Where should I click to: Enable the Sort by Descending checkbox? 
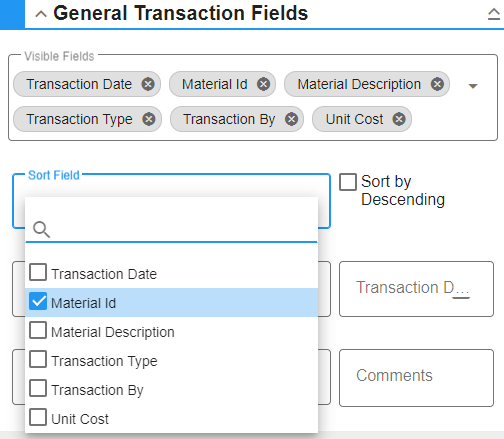coord(348,182)
